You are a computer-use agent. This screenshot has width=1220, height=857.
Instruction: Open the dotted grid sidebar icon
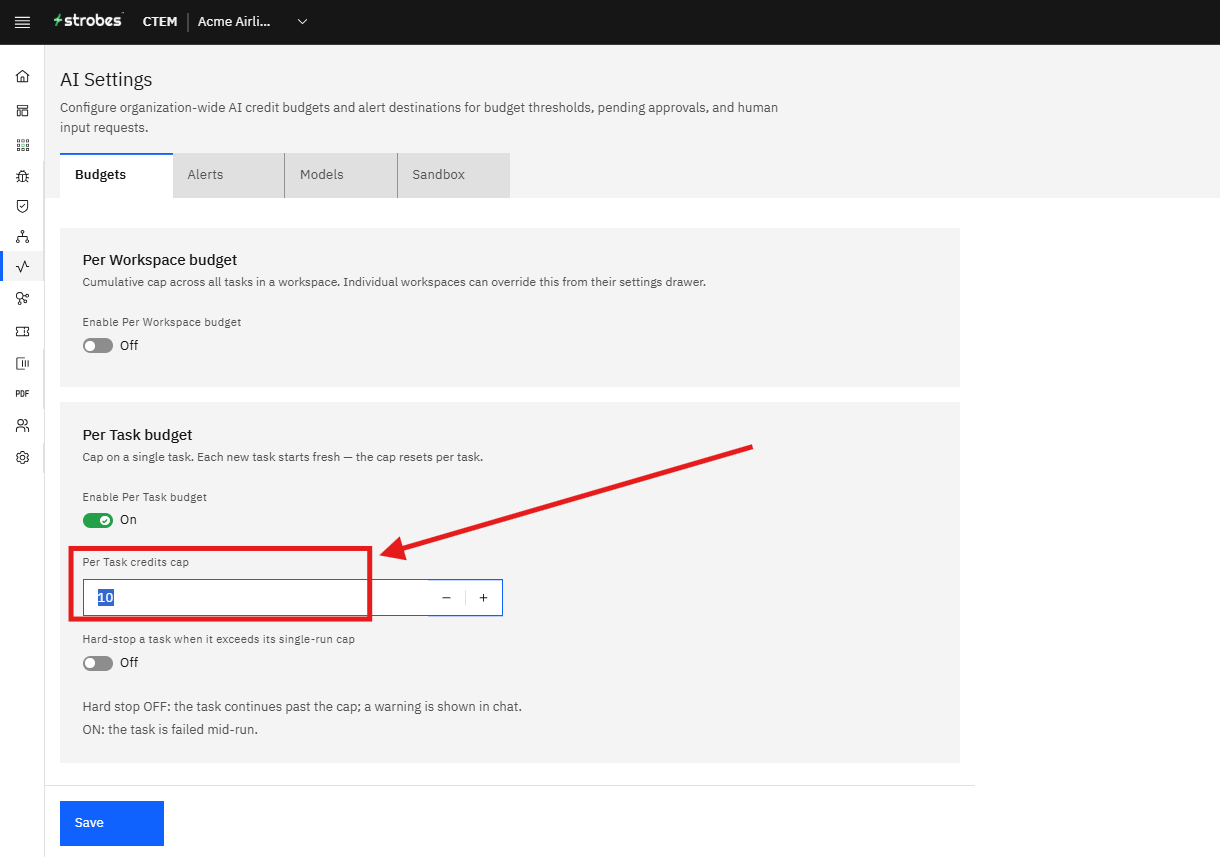pyautogui.click(x=22, y=145)
